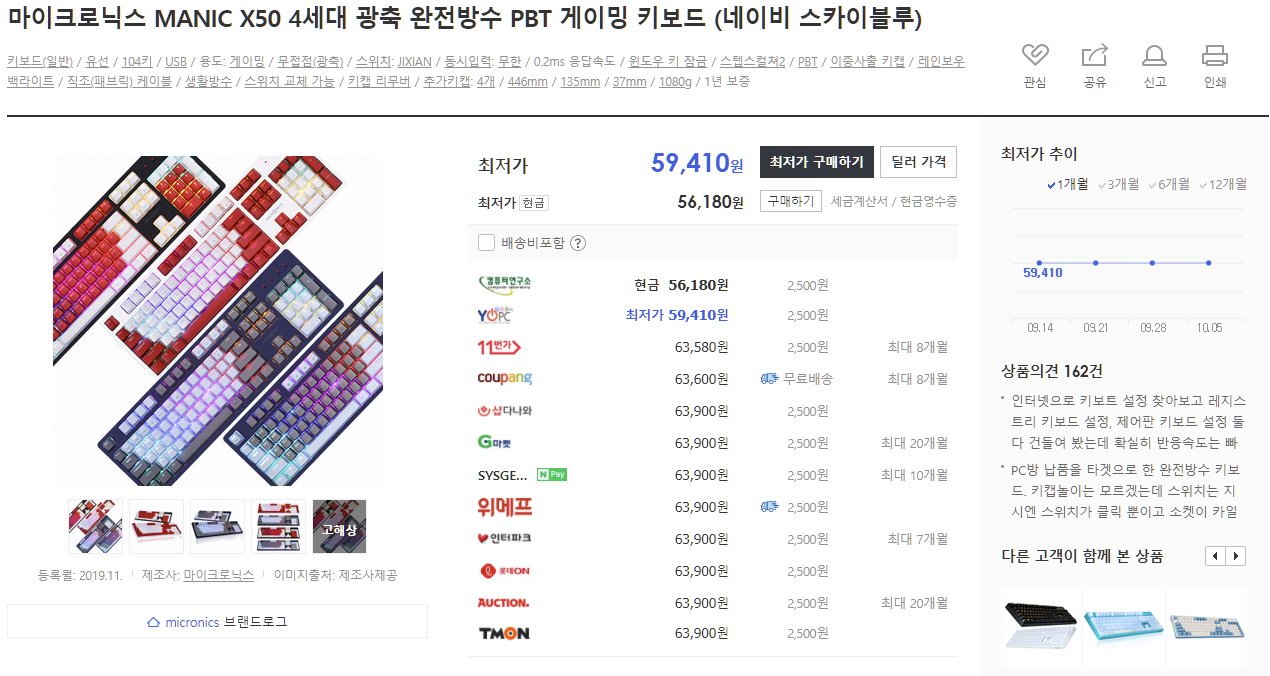Select the 고해상 image thumbnail
Viewport: 1270px width, 676px height.
pyautogui.click(x=339, y=526)
